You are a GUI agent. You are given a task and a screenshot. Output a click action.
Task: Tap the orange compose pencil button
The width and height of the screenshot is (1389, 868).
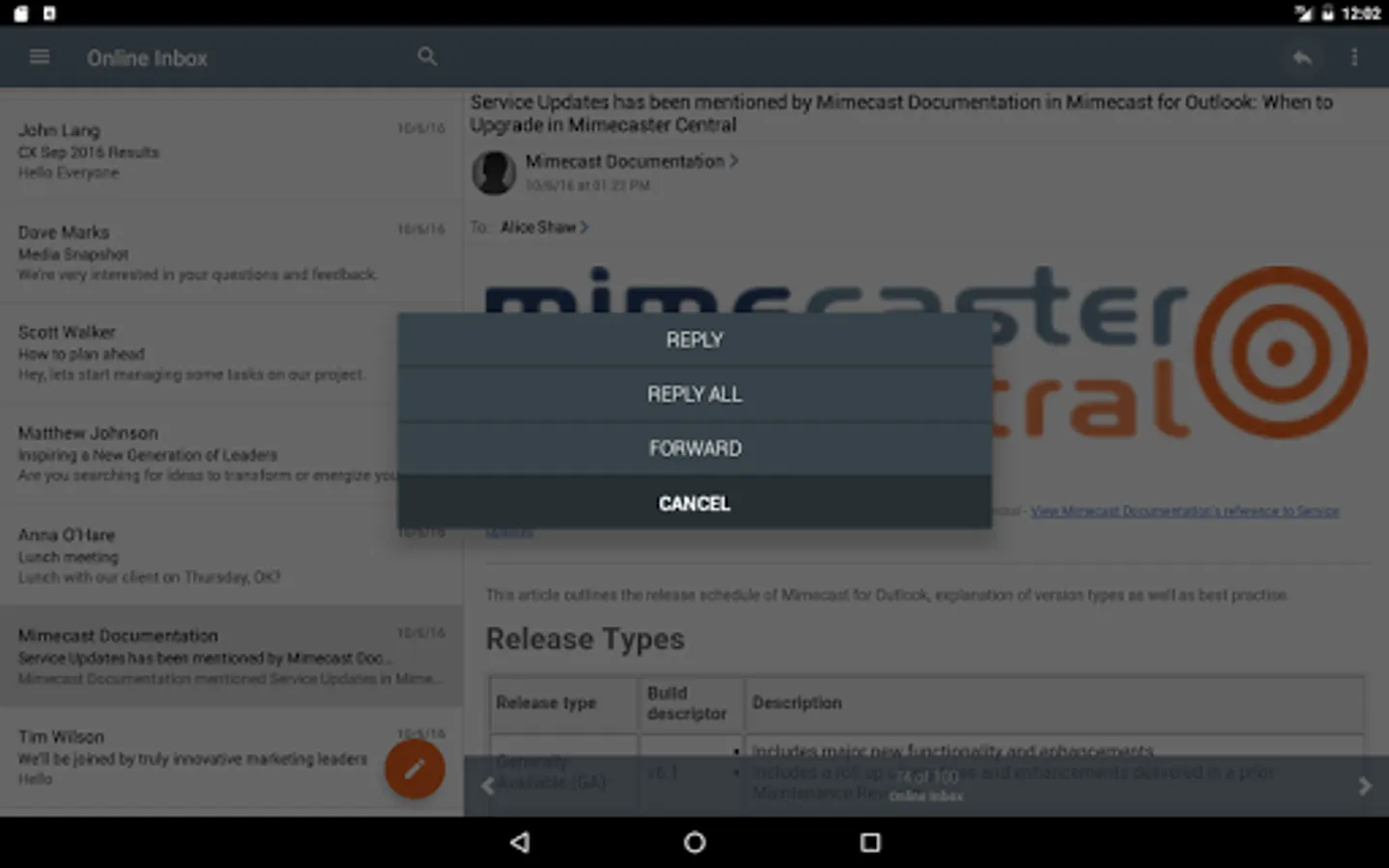pos(415,769)
